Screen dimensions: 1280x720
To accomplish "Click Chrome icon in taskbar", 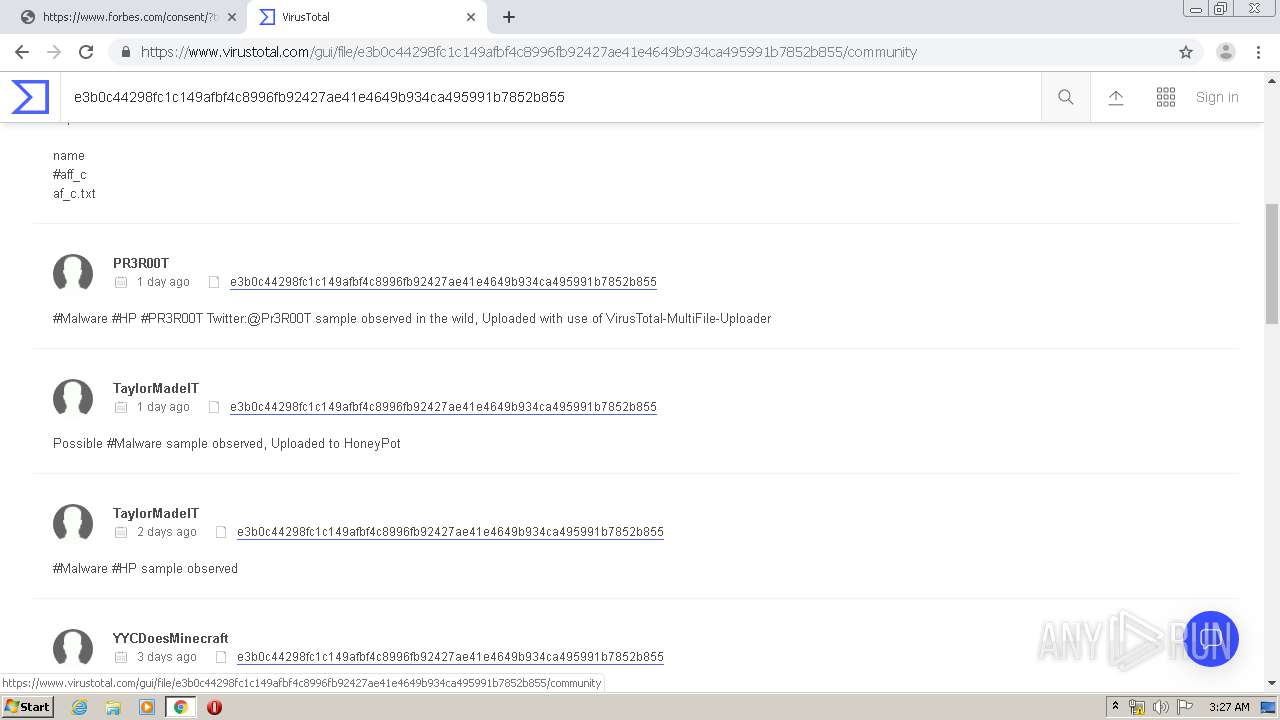I will [181, 707].
